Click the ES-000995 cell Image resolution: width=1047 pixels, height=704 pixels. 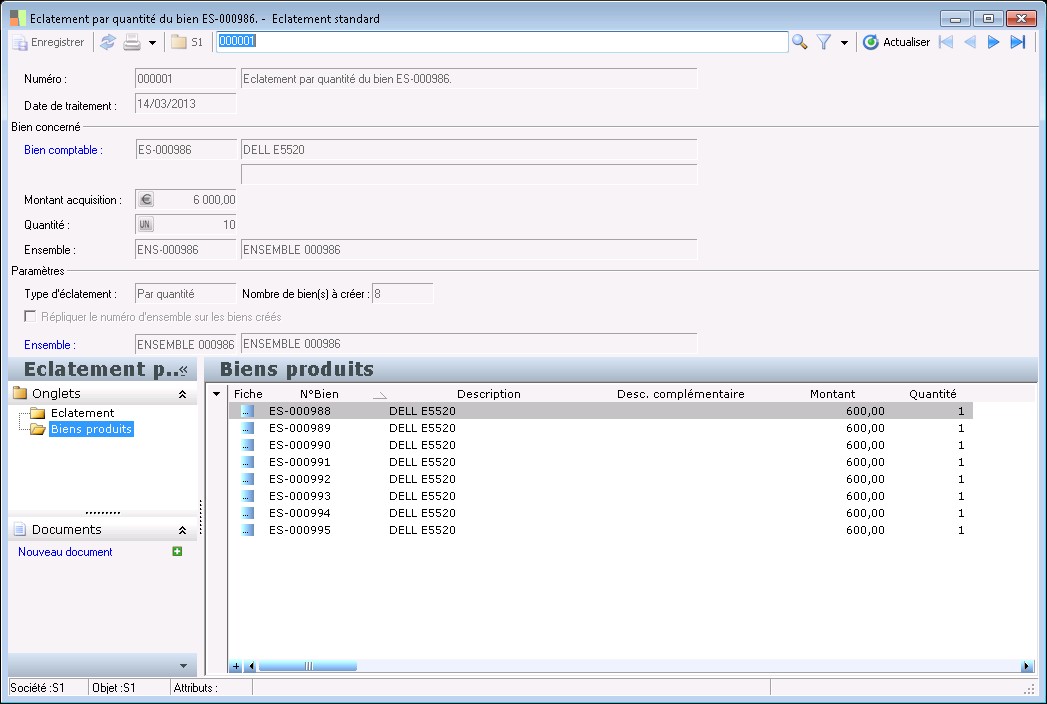300,530
